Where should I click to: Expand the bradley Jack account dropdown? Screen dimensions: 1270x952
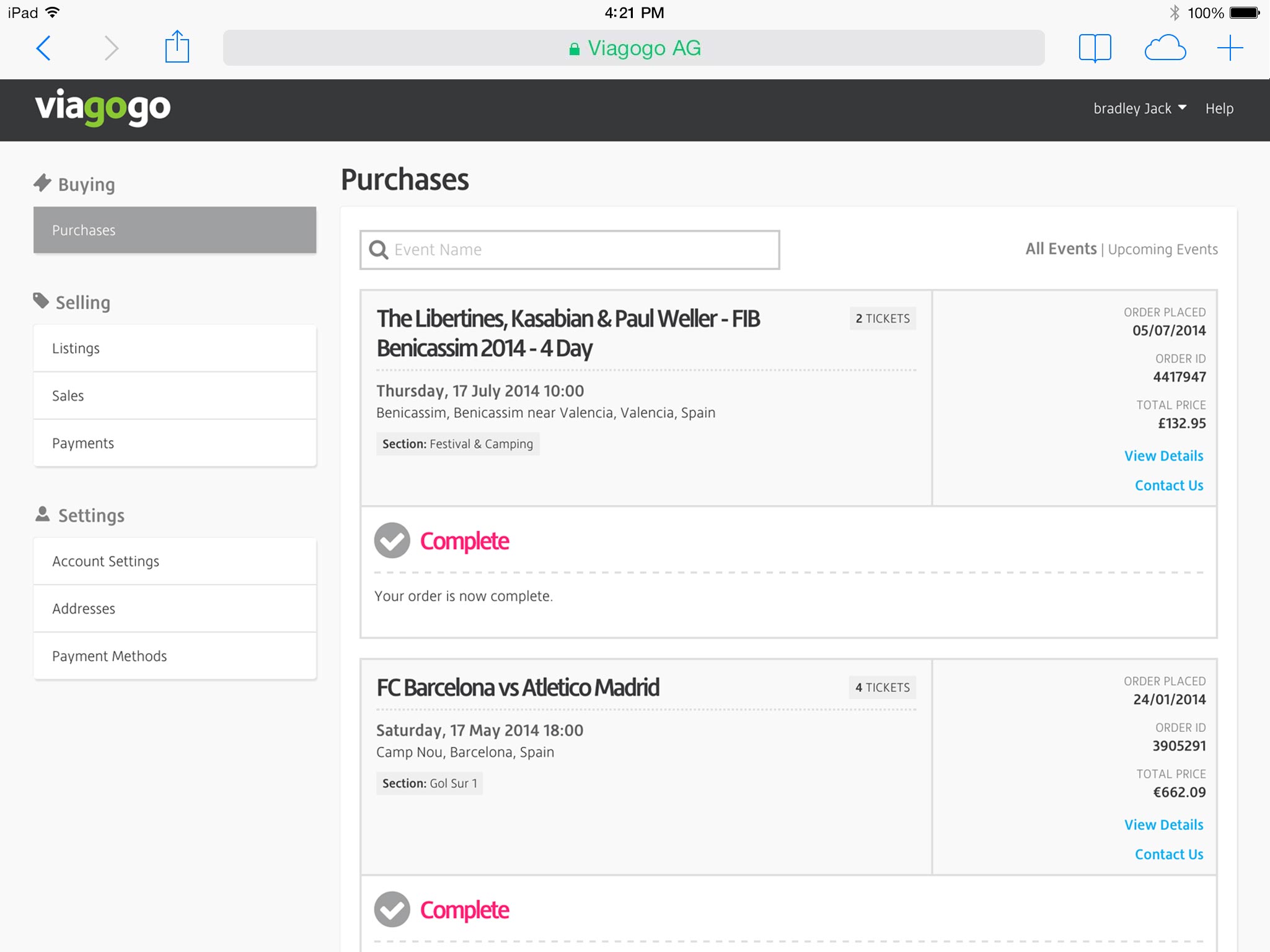pos(1139,108)
